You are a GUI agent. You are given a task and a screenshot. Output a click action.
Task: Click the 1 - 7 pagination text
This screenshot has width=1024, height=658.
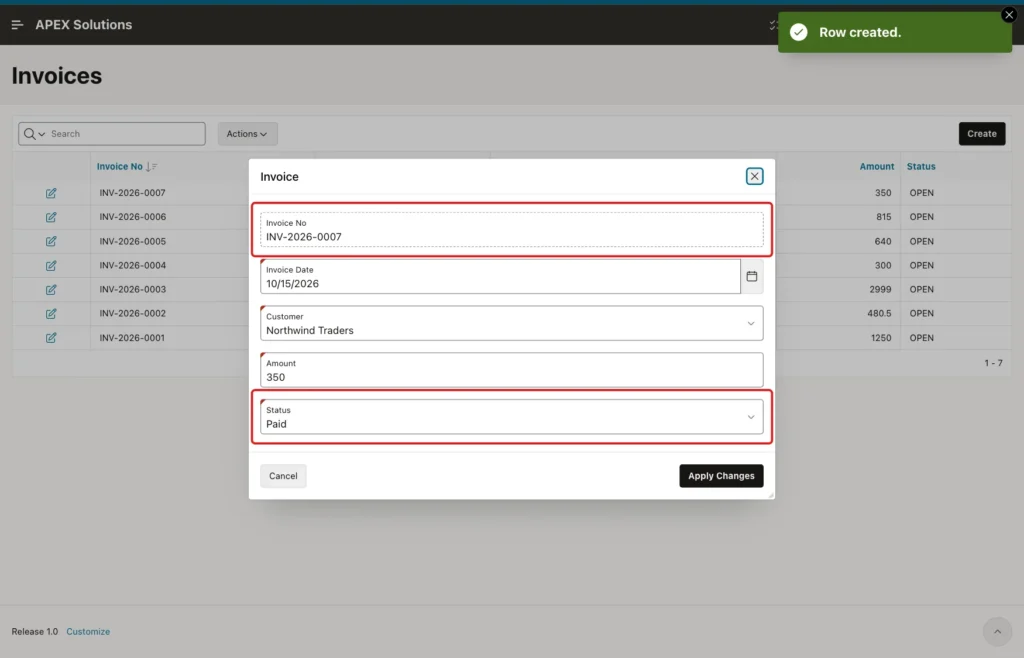[993, 363]
